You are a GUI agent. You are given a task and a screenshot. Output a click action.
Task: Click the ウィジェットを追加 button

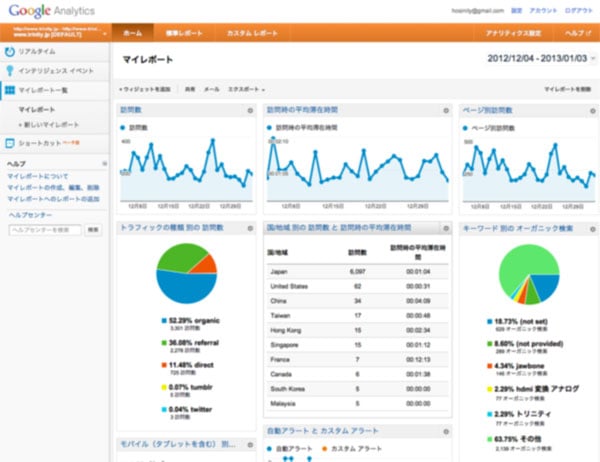click(145, 89)
